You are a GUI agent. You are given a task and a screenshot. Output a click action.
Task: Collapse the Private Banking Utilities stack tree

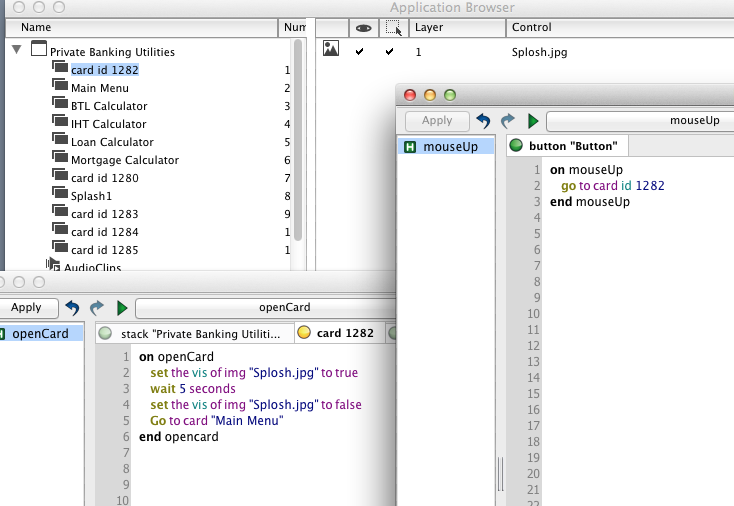(17, 50)
